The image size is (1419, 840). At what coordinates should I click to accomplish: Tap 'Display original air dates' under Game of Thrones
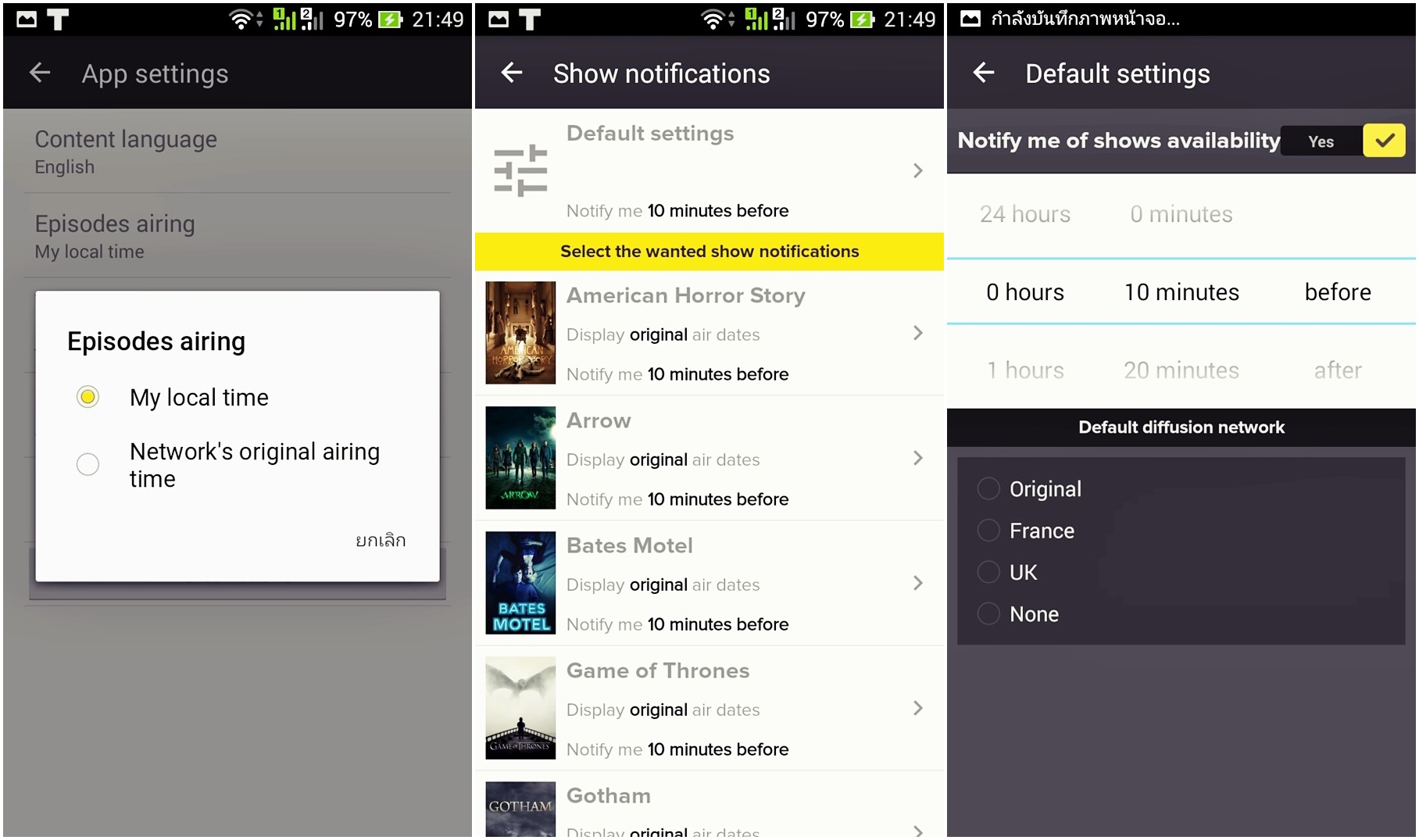pos(663,710)
